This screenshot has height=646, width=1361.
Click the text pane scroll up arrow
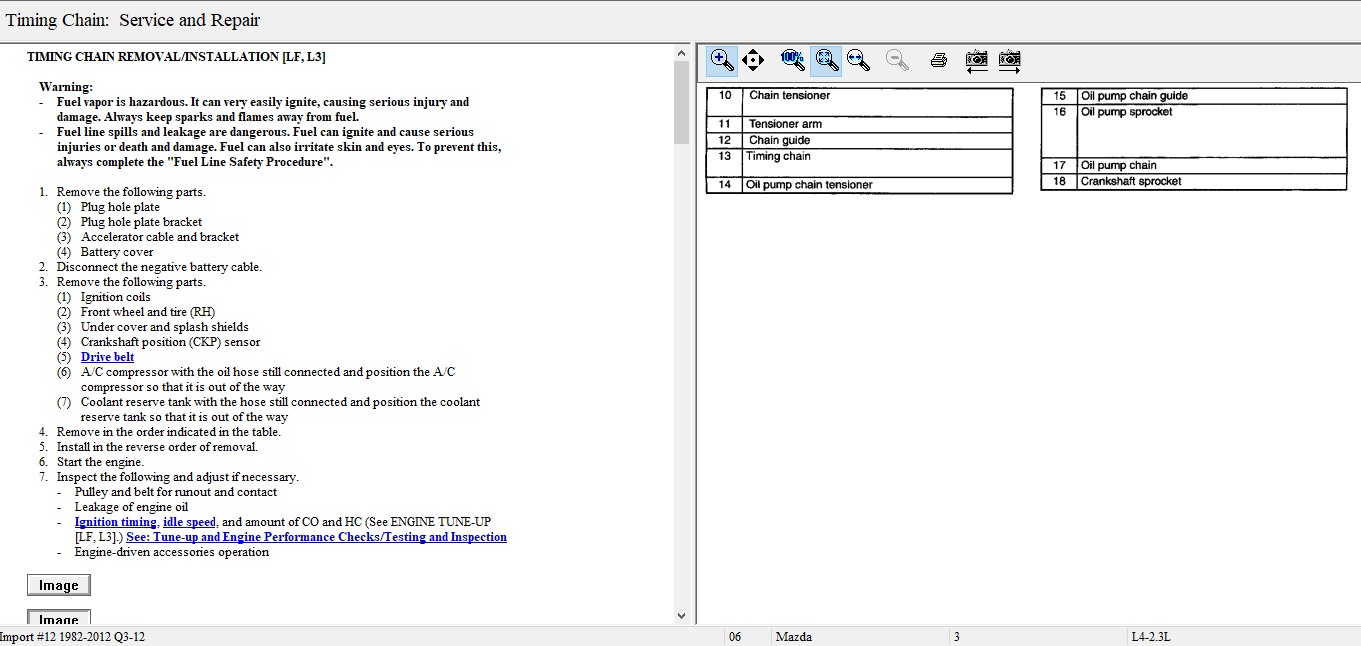(x=682, y=52)
